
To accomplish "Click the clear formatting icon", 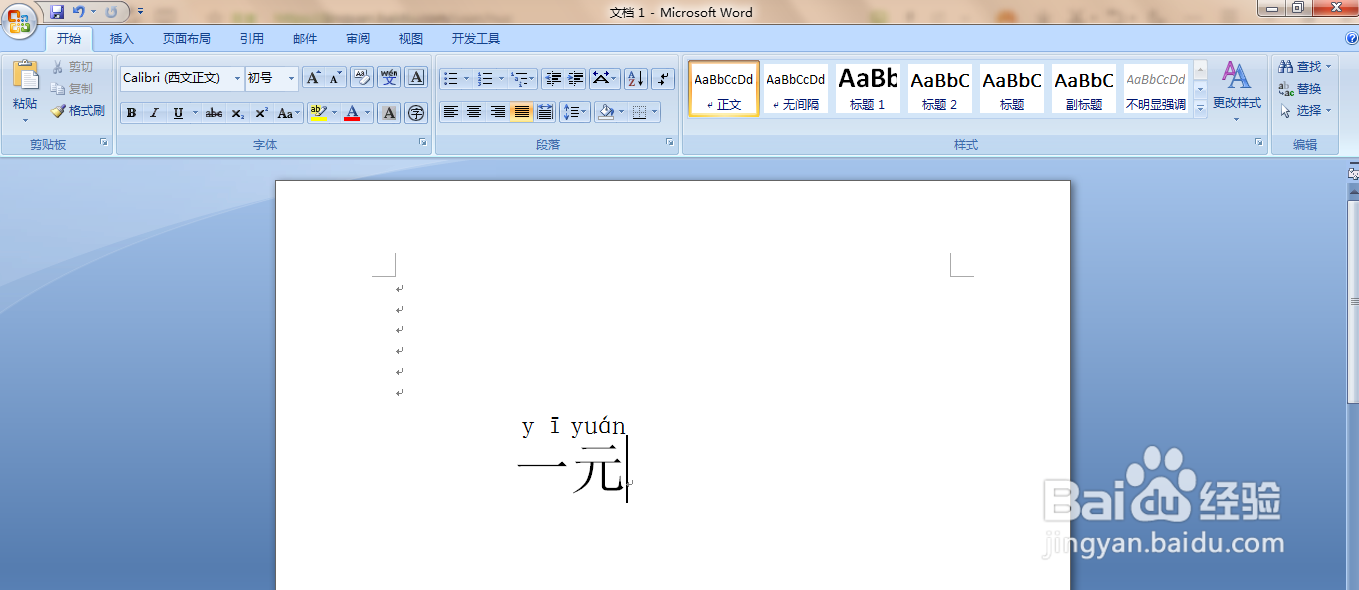I will click(x=363, y=77).
